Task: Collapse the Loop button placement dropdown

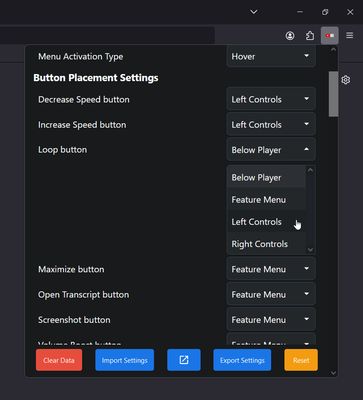Action: pos(271,150)
